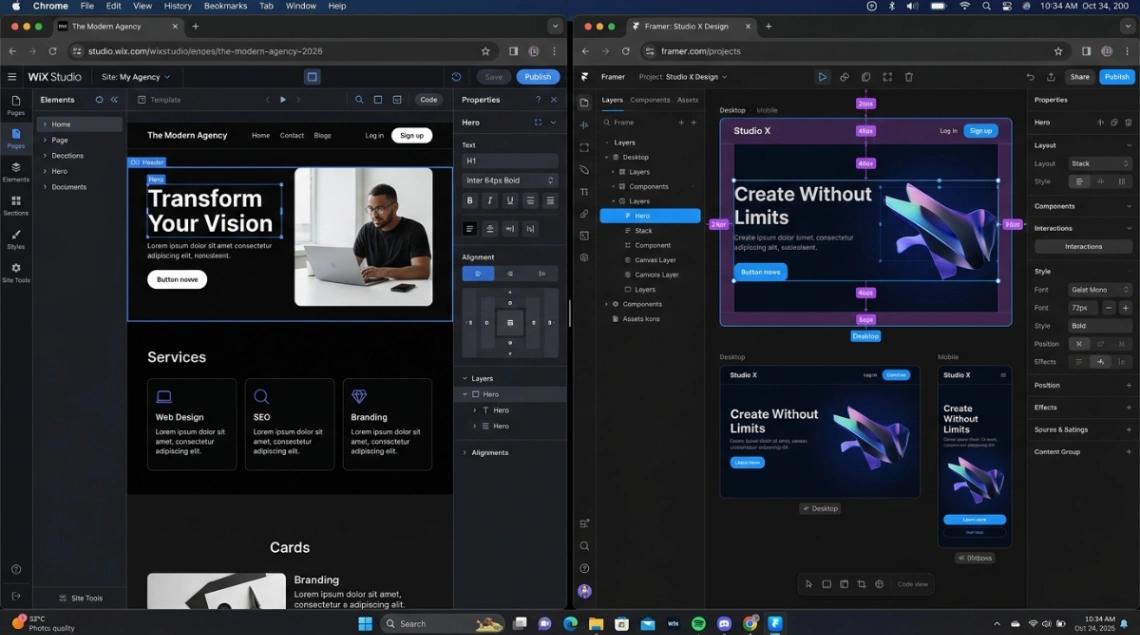This screenshot has width=1140, height=635.
Task: Collapse the Layers section in Wix Properties
Action: click(465, 378)
